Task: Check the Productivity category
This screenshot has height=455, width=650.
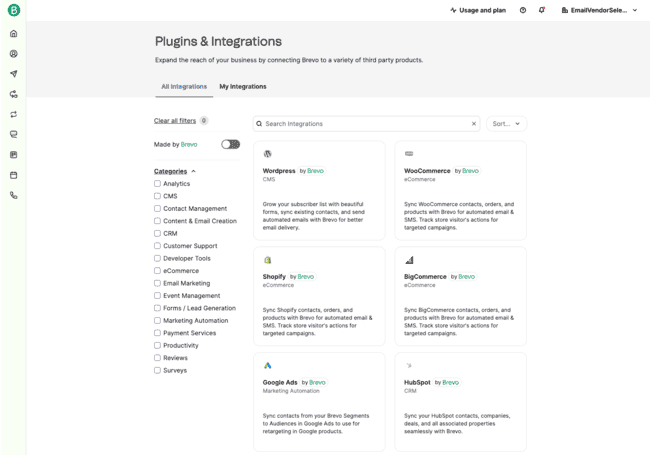Action: pyautogui.click(x=157, y=345)
